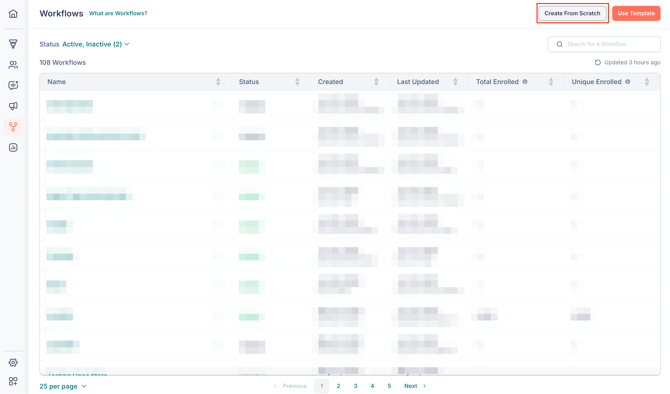
Task: Click the Previous pagination button
Action: (x=290, y=386)
